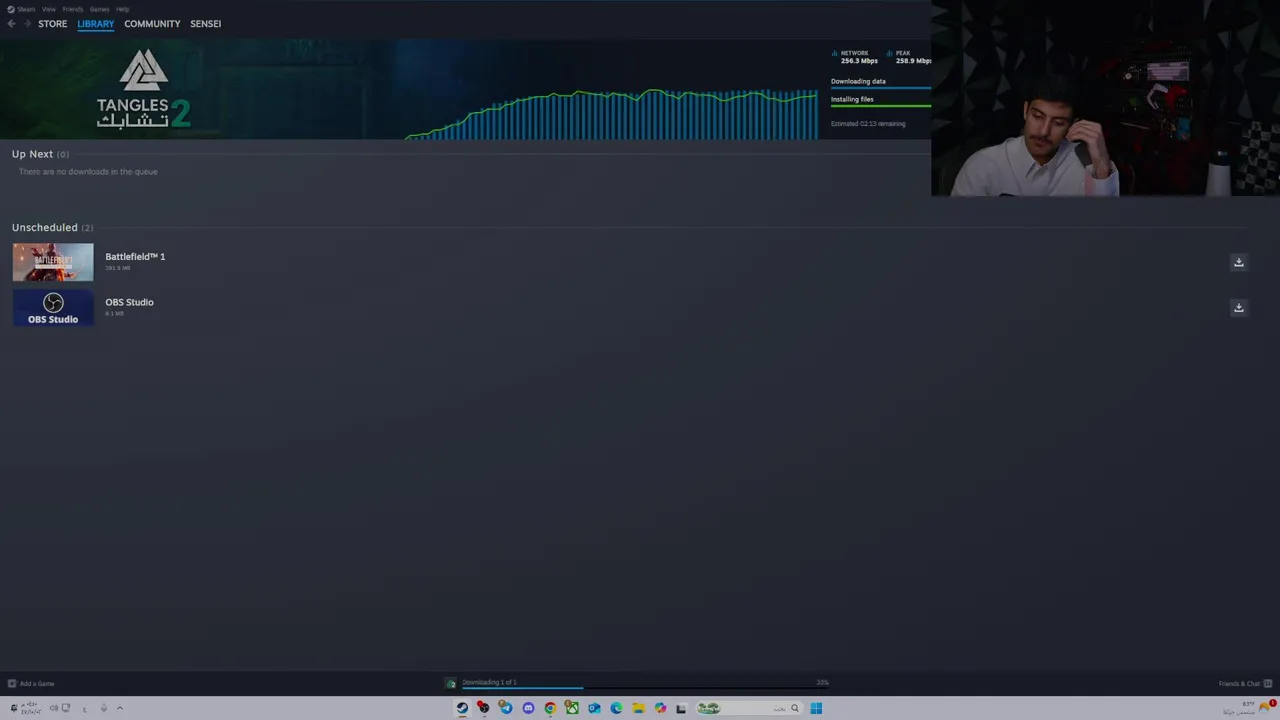
Task: Switch to the STORE tab
Action: point(52,23)
